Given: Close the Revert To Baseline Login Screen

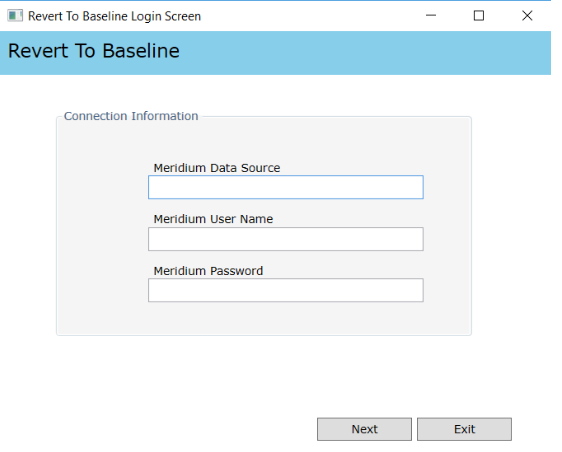Looking at the screenshot, I should pos(527,15).
